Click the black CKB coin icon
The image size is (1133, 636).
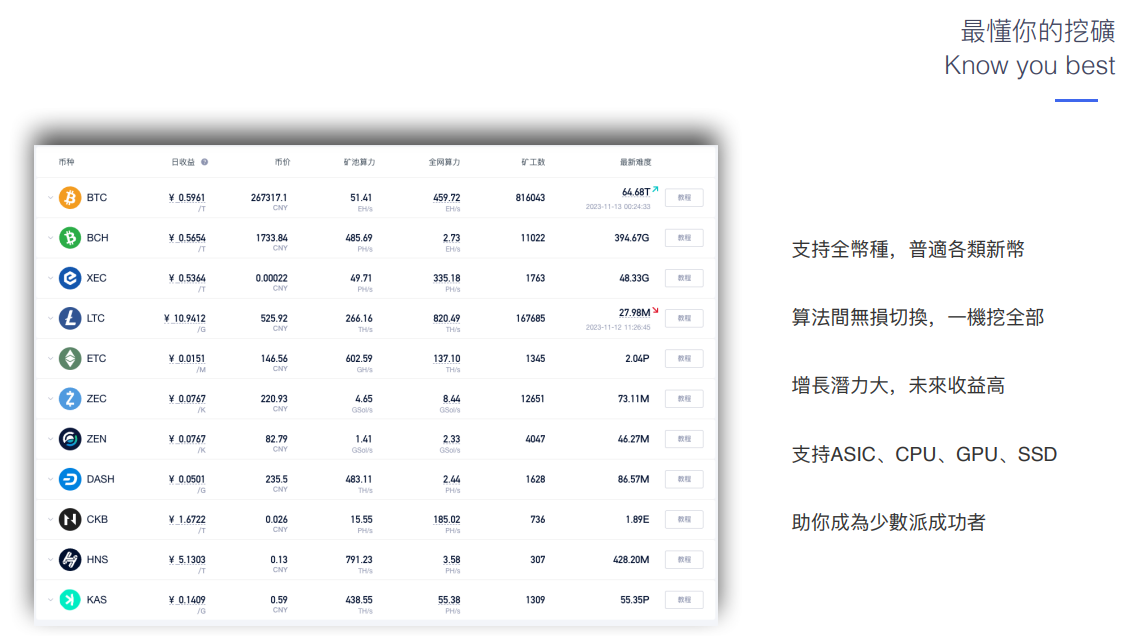point(70,519)
